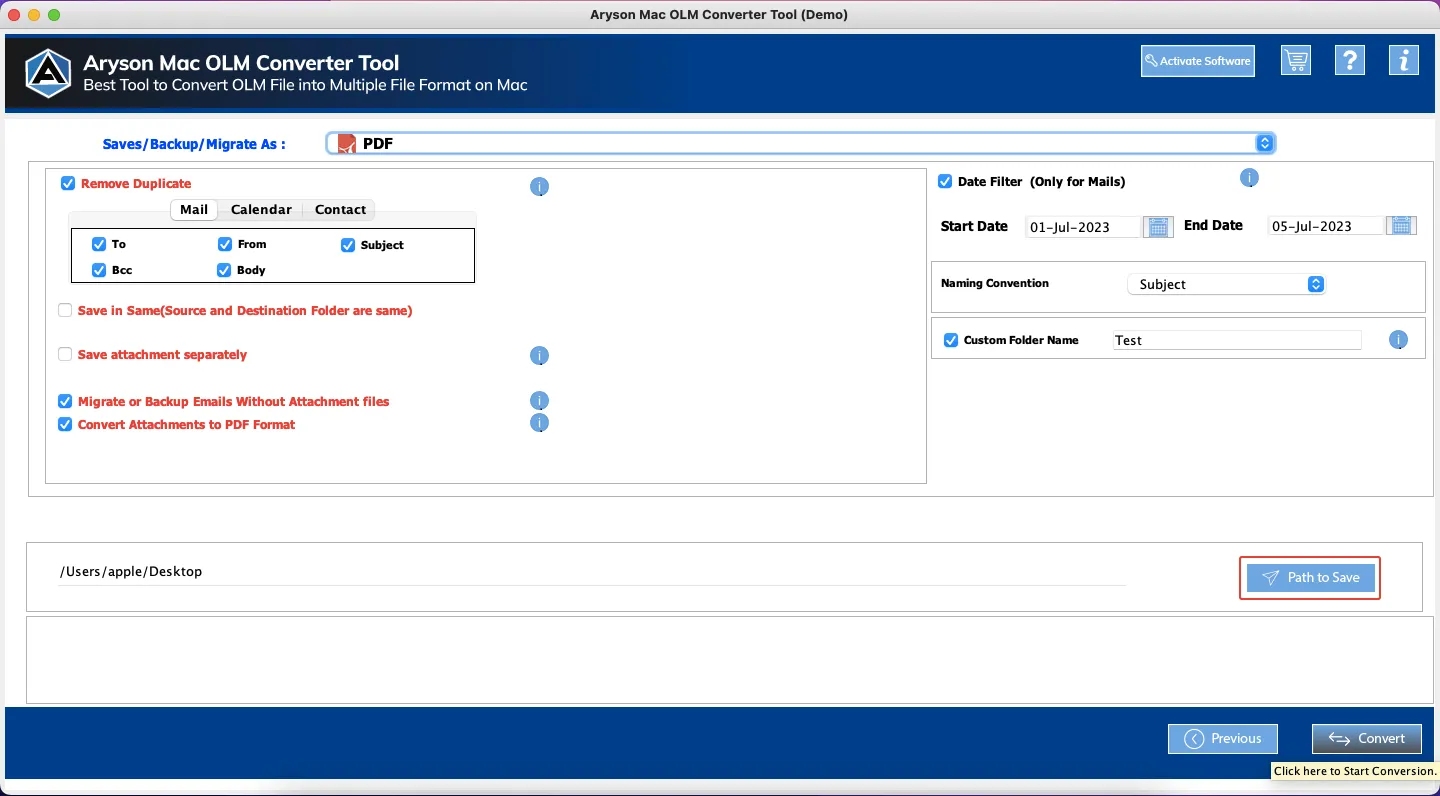The width and height of the screenshot is (1440, 796).
Task: Switch to the Mail tab
Action: coord(194,210)
